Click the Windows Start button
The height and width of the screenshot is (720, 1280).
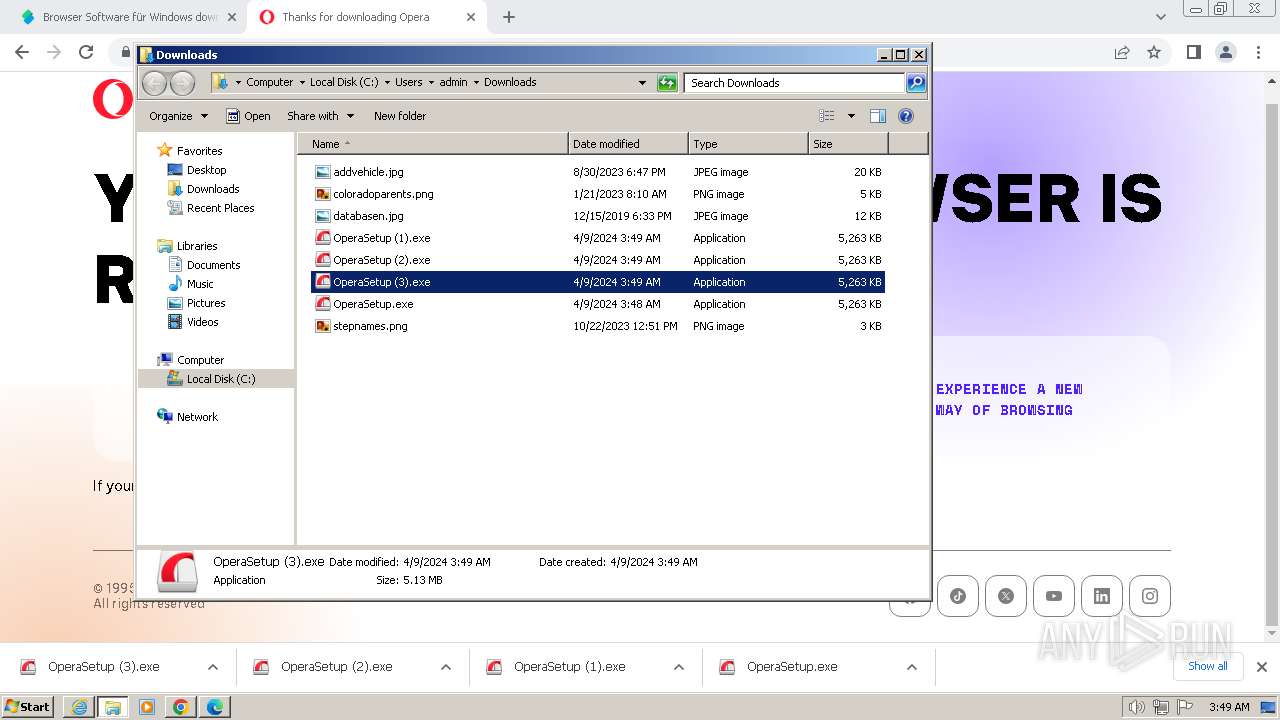28,707
